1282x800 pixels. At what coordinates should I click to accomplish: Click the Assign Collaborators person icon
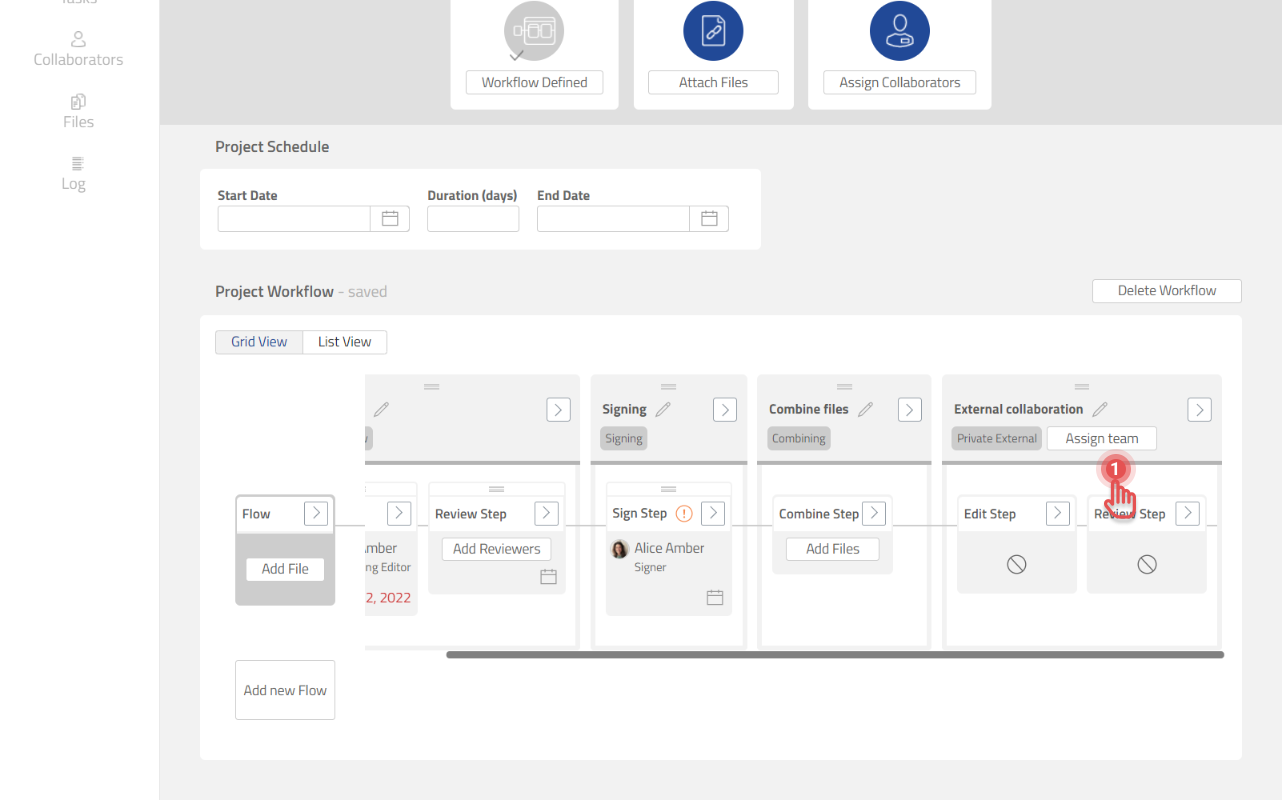point(899,31)
